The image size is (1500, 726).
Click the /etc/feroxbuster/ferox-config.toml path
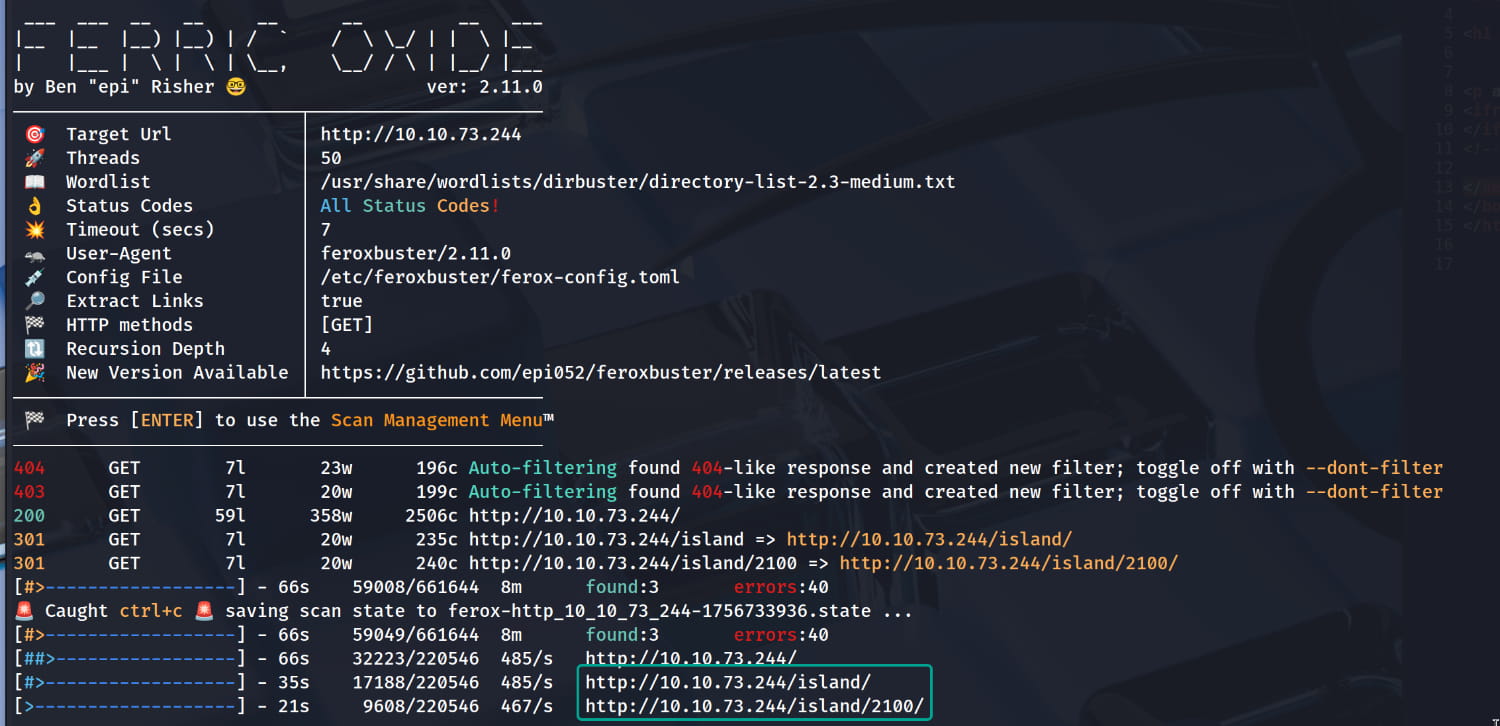[499, 277]
